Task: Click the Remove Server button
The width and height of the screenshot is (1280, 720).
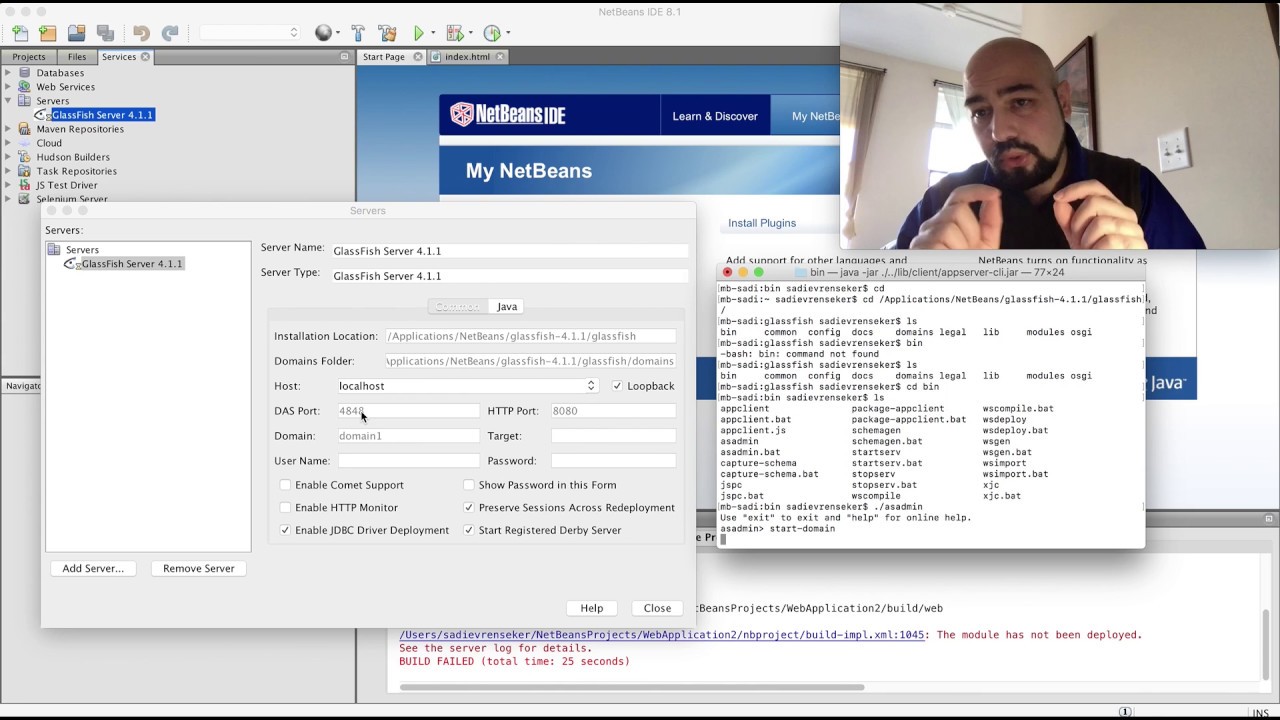Action: click(x=198, y=568)
